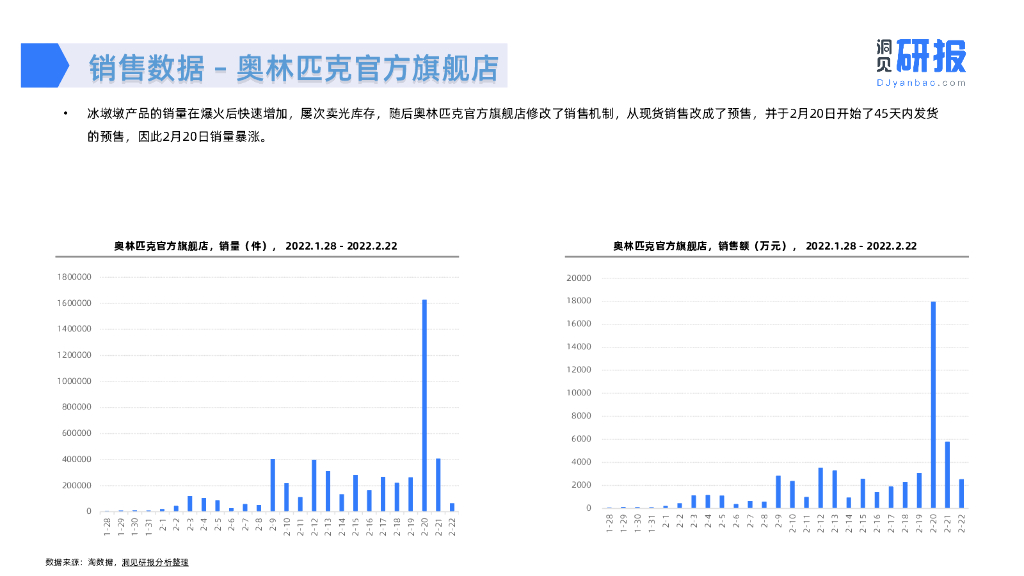The width and height of the screenshot is (1024, 576).
Task: Click the paragraph line ending with 销量暴涨
Action: click(177, 136)
